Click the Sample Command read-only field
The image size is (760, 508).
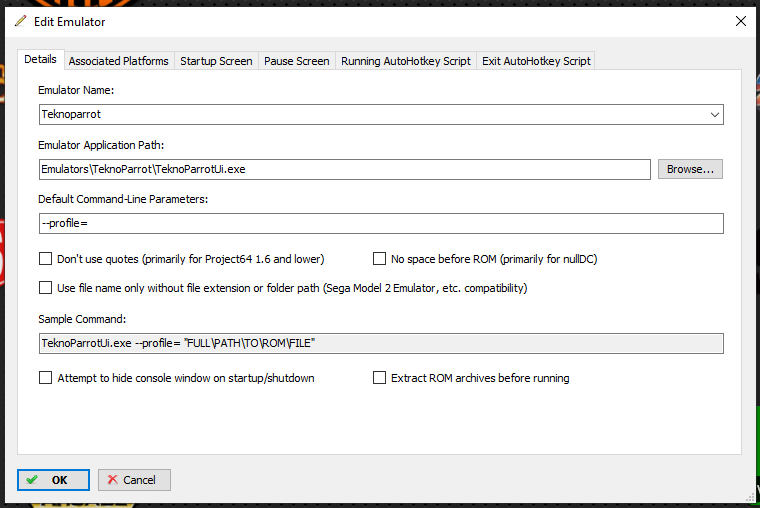381,343
